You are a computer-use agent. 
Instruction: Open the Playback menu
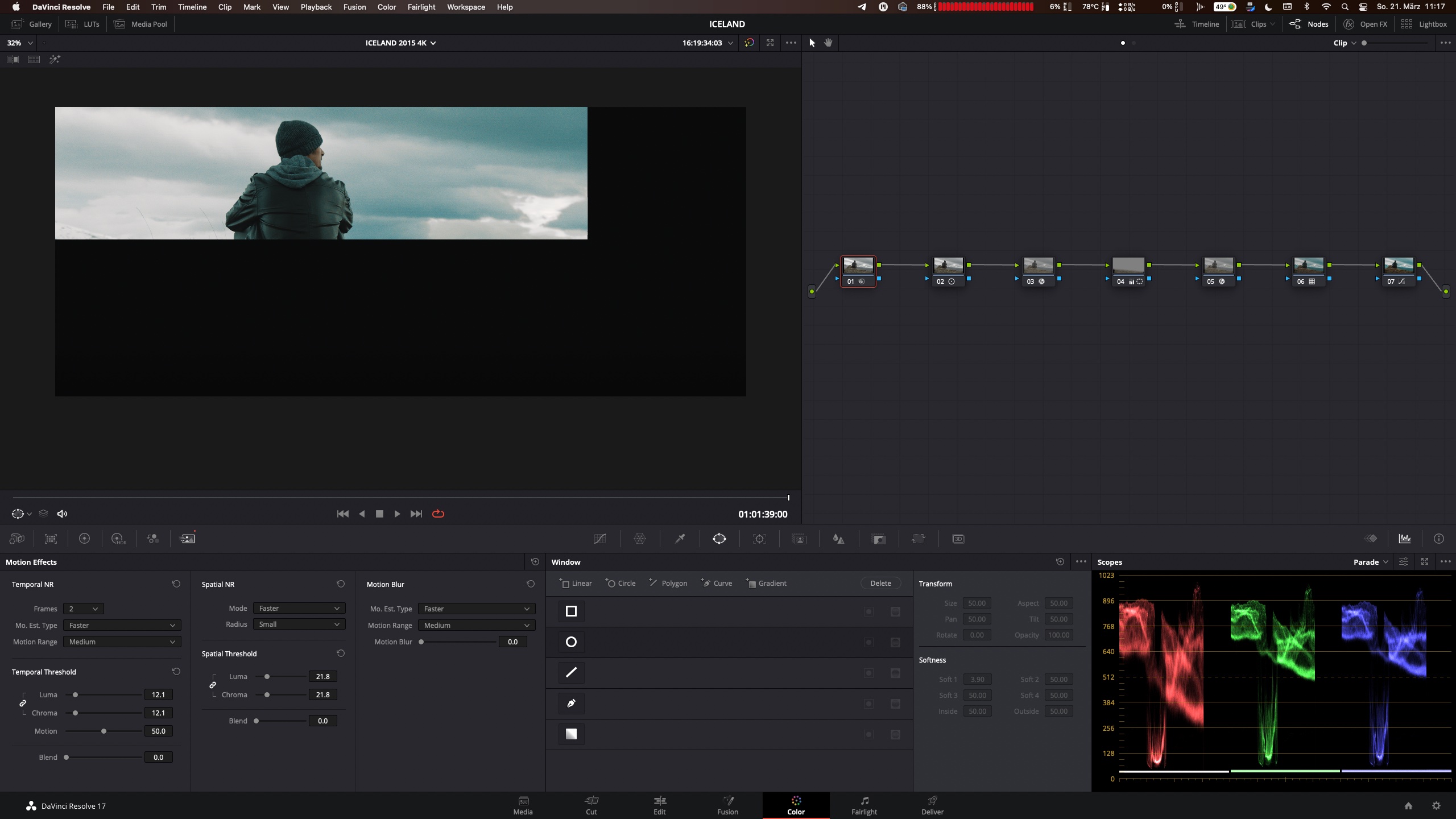pos(316,7)
